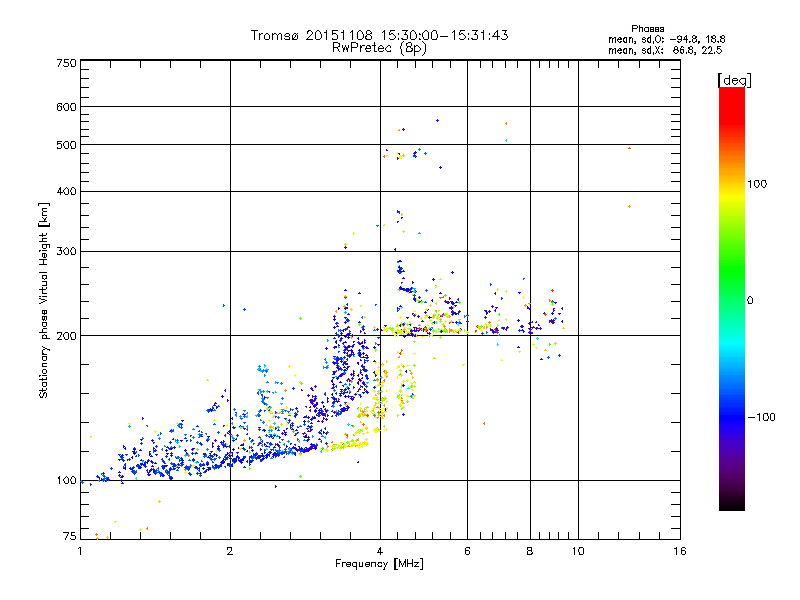Click the y-axis tick label '400'
800x600 pixels.
(x=67, y=191)
